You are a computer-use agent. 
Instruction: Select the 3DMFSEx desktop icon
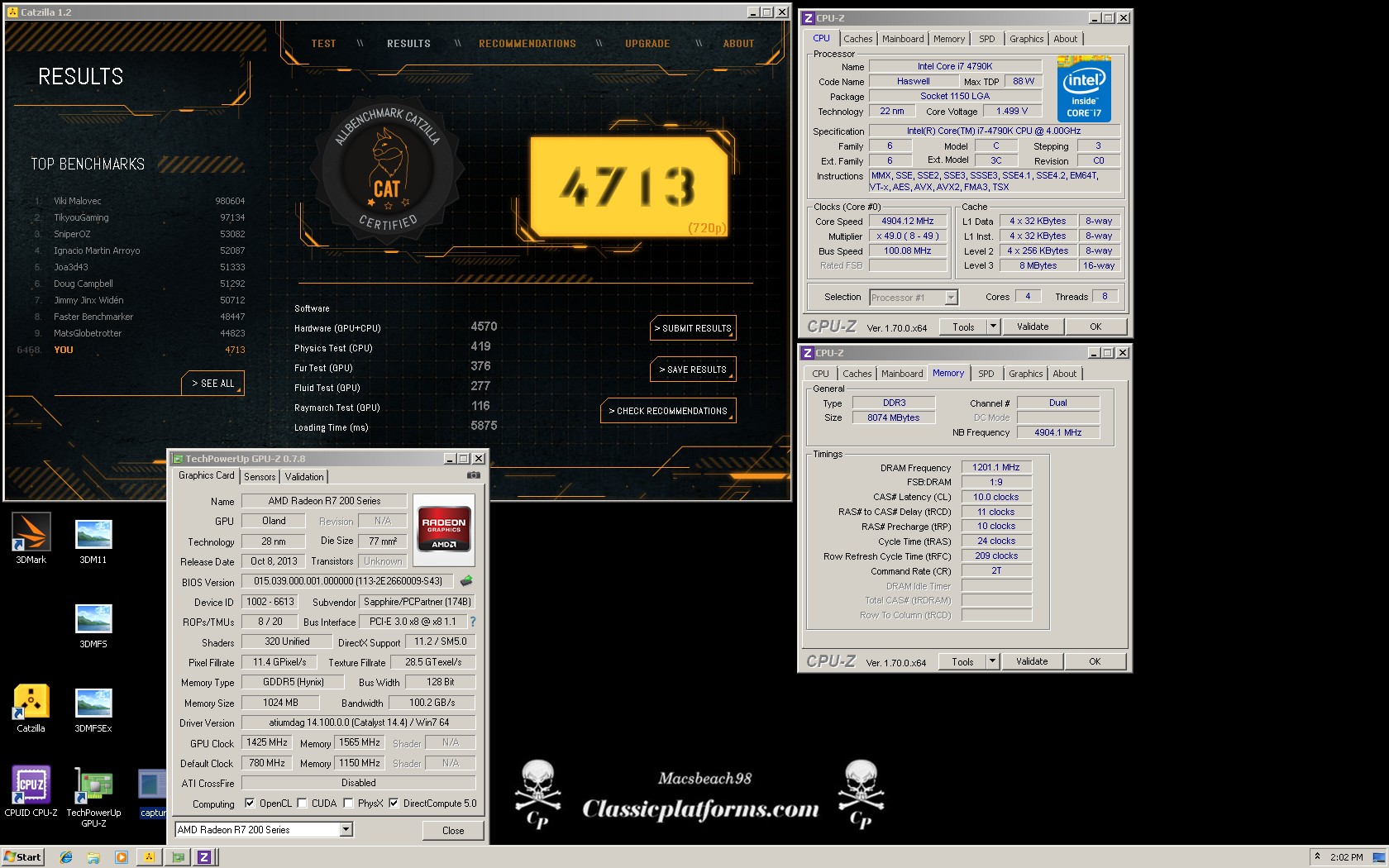[93, 710]
